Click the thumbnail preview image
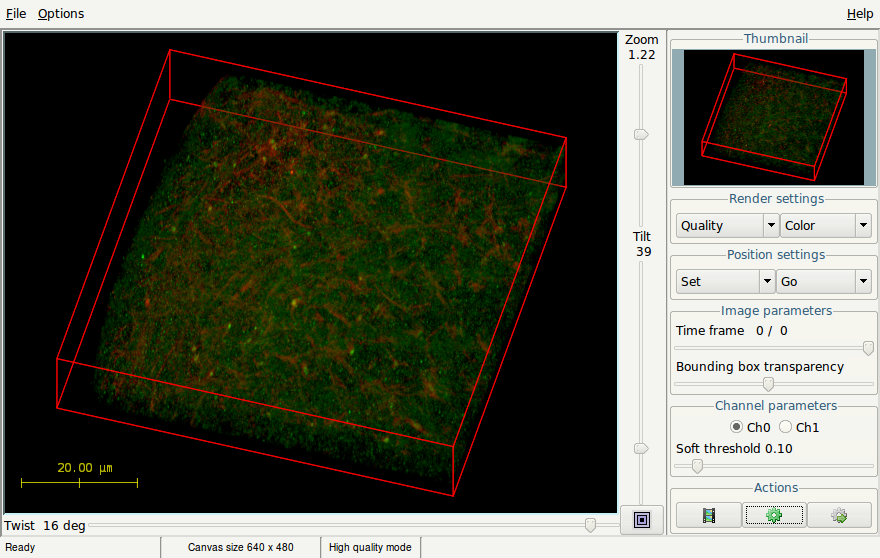Screen dimensions: 880x558 pos(774,117)
